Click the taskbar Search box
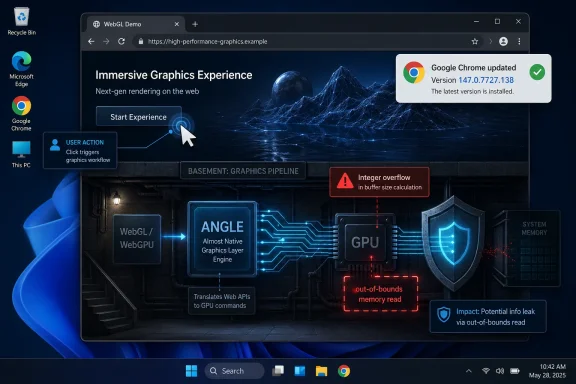 [x=234, y=371]
